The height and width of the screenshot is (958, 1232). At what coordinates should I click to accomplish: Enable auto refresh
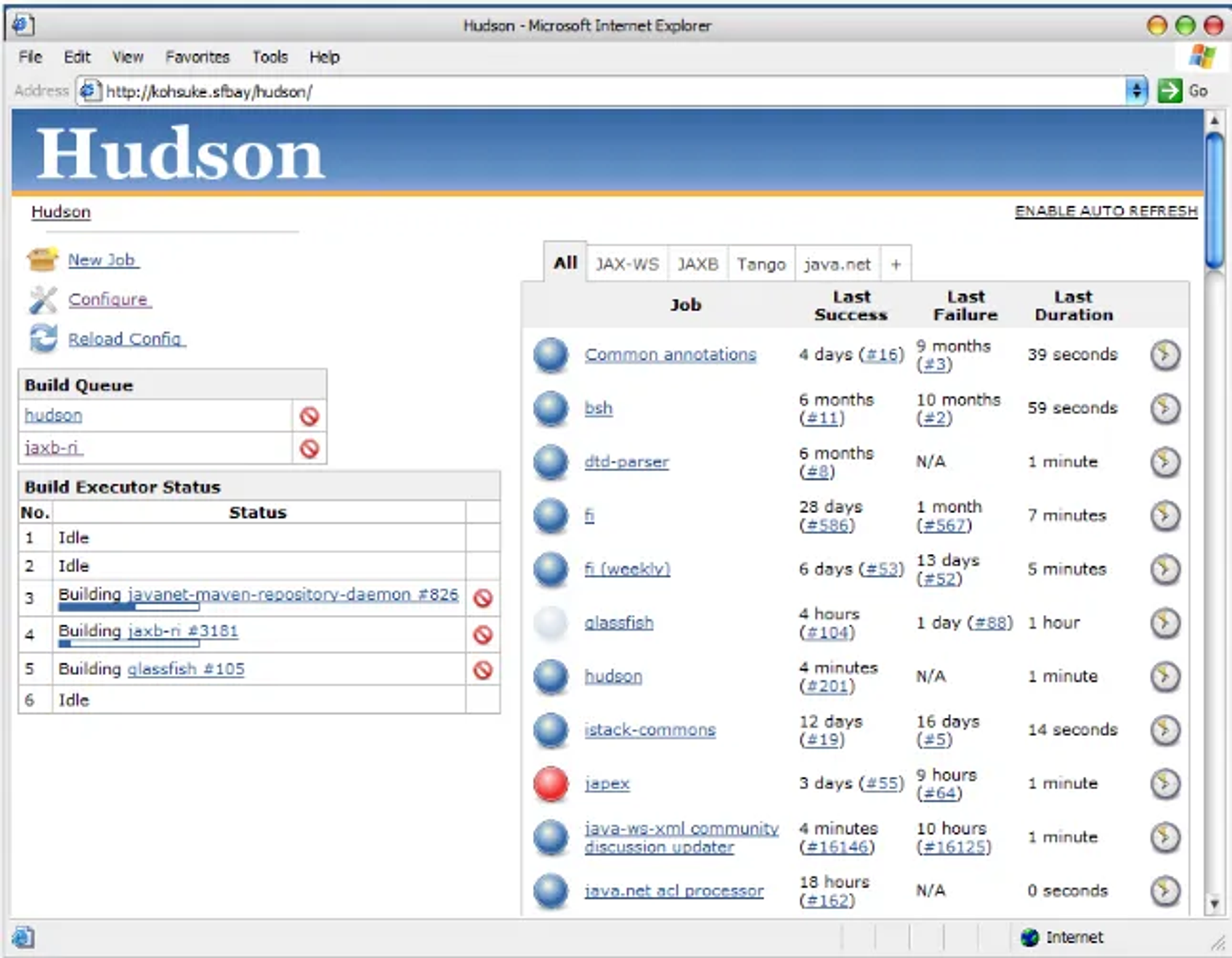1106,210
